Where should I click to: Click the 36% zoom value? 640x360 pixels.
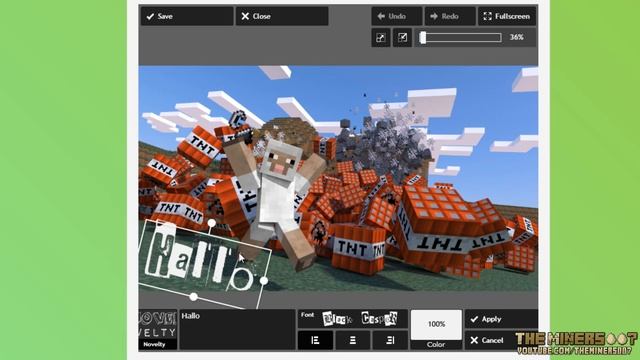(517, 37)
